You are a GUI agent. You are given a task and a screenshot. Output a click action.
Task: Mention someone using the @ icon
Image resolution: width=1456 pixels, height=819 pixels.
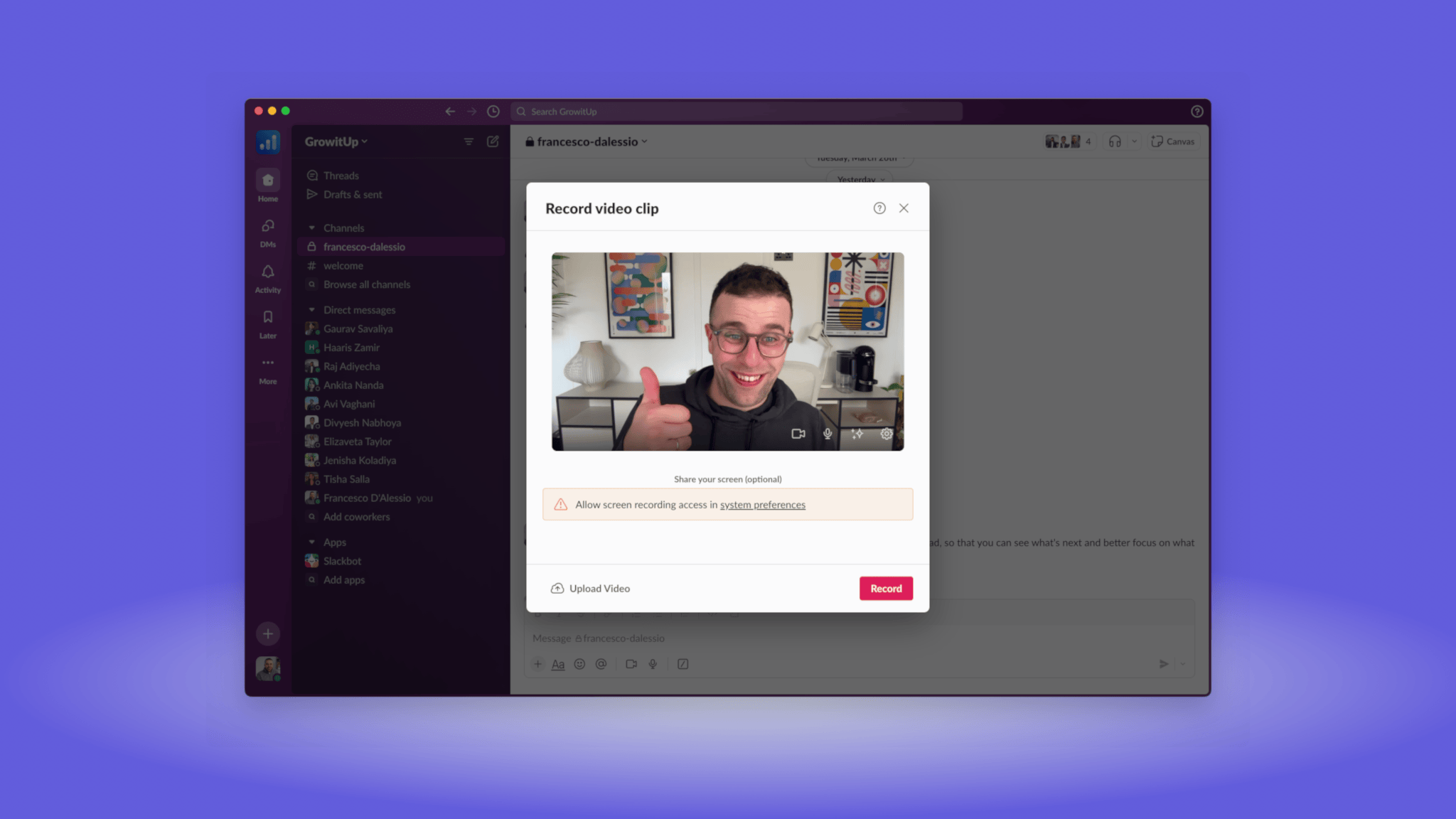coord(601,664)
